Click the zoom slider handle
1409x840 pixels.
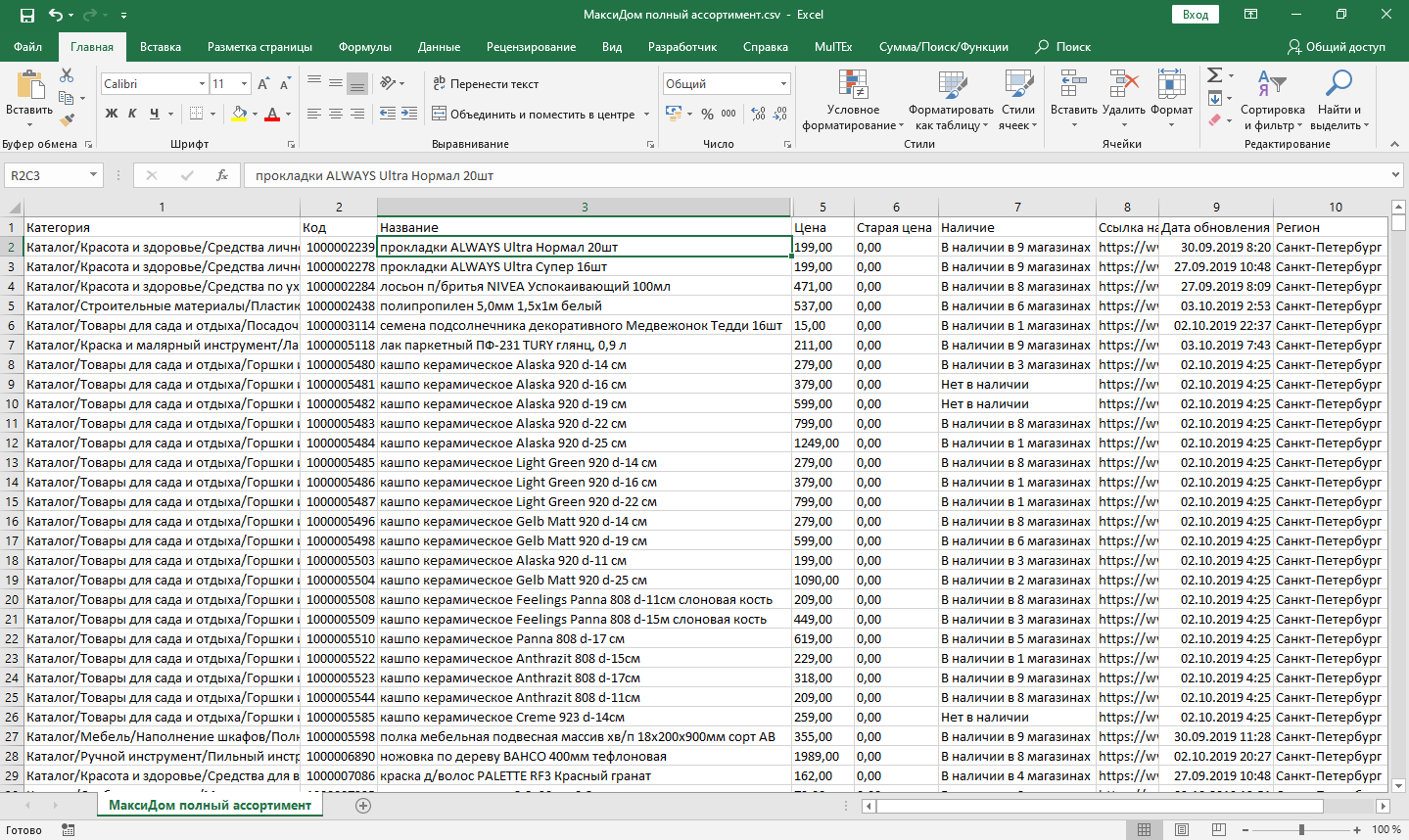(1301, 829)
